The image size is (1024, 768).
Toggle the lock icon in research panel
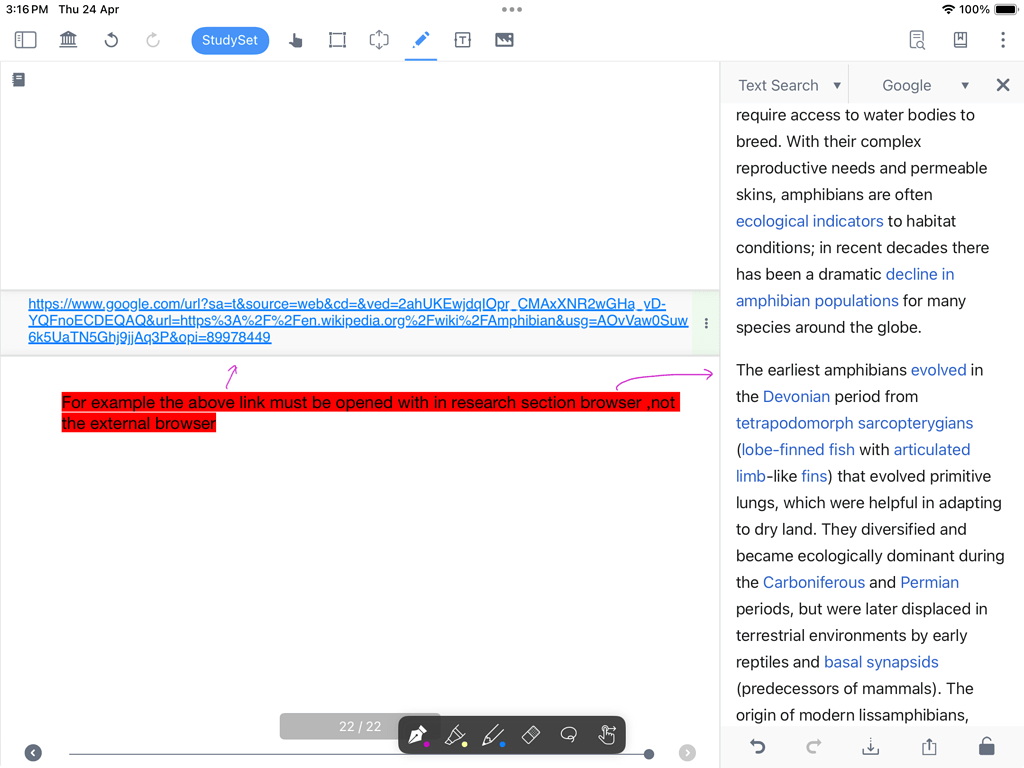coord(986,746)
